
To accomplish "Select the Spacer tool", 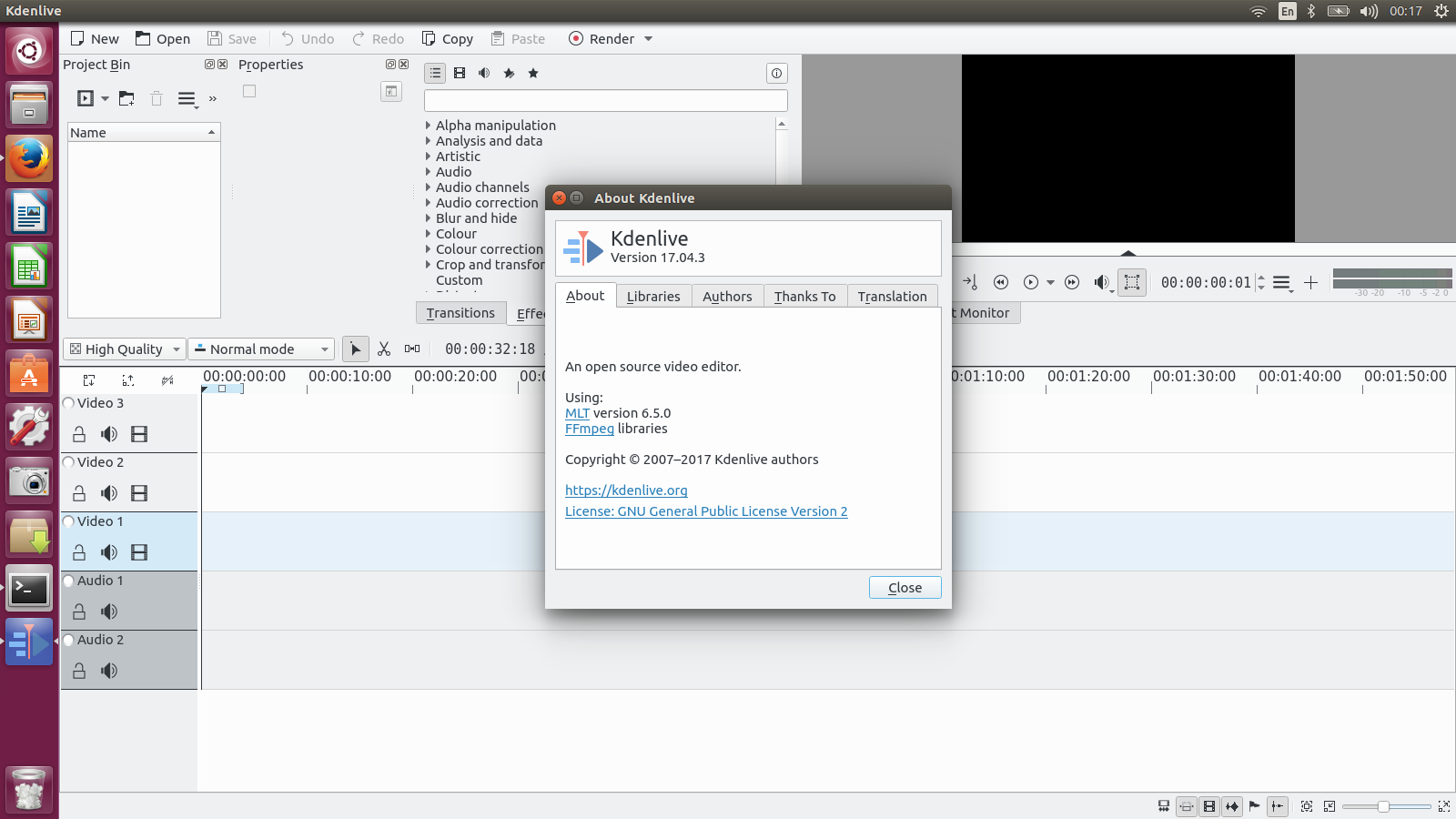I will click(412, 349).
